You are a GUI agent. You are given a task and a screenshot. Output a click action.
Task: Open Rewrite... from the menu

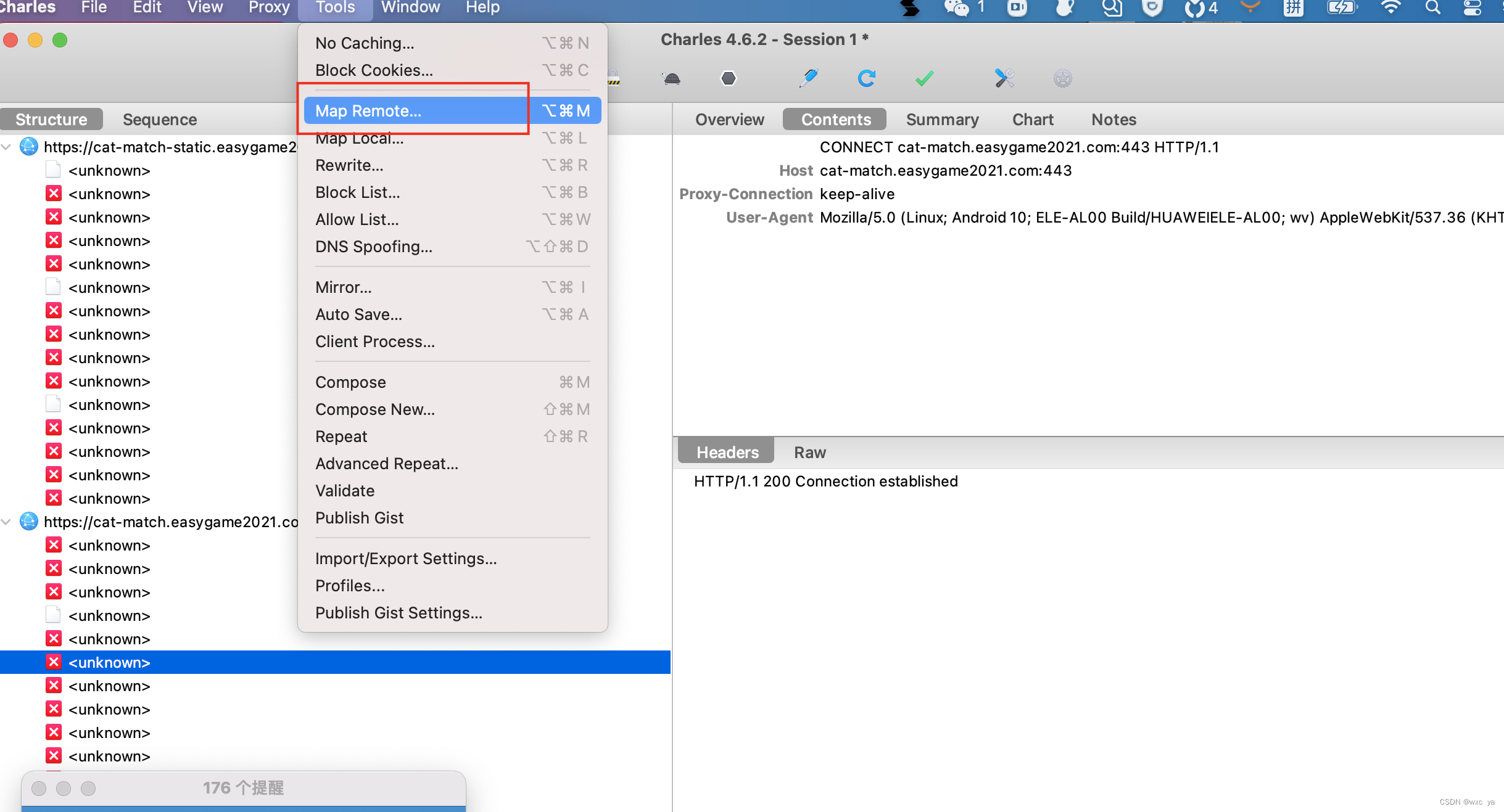(452, 165)
